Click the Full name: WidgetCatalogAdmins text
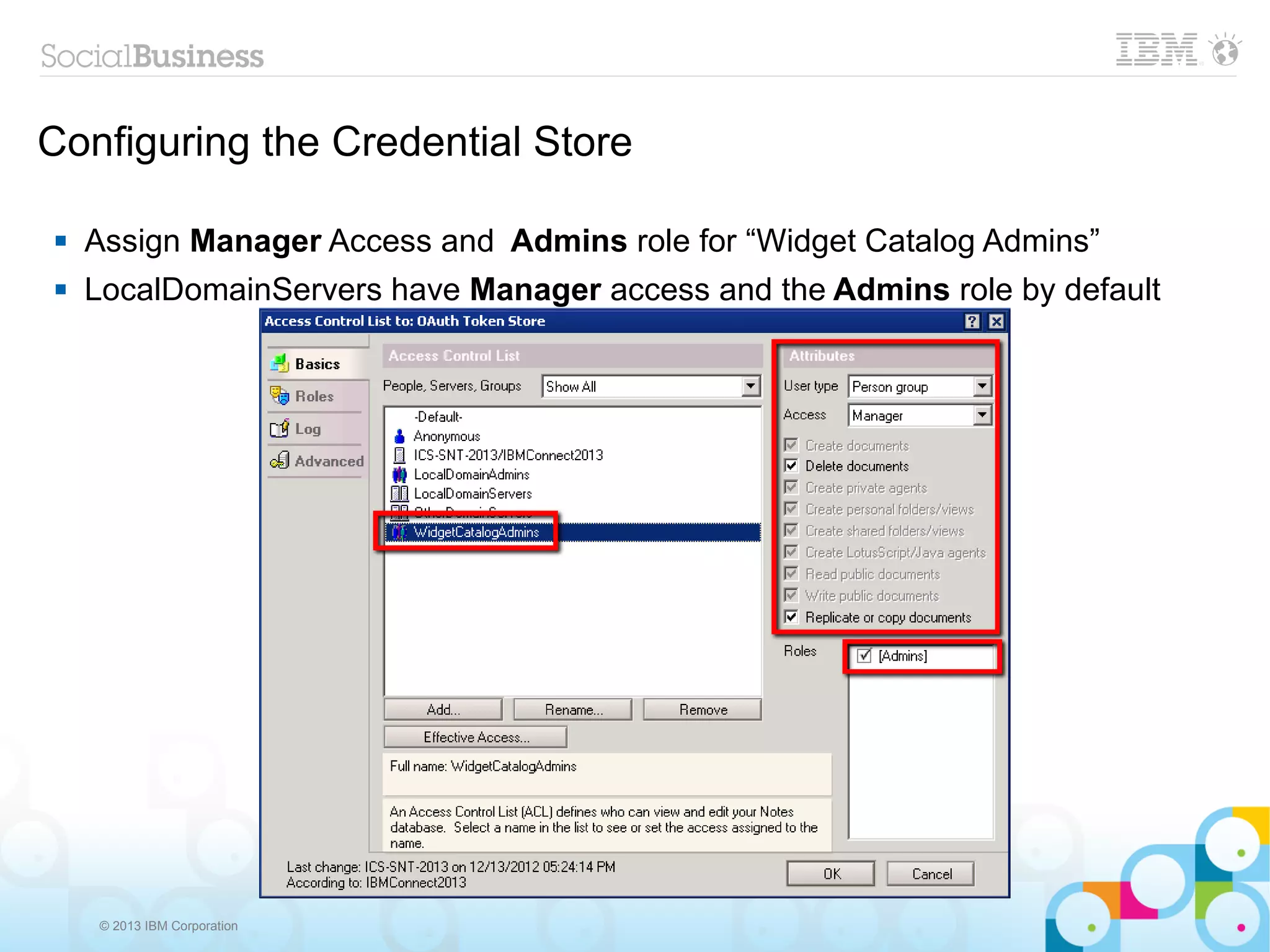The image size is (1270, 952). (x=483, y=767)
